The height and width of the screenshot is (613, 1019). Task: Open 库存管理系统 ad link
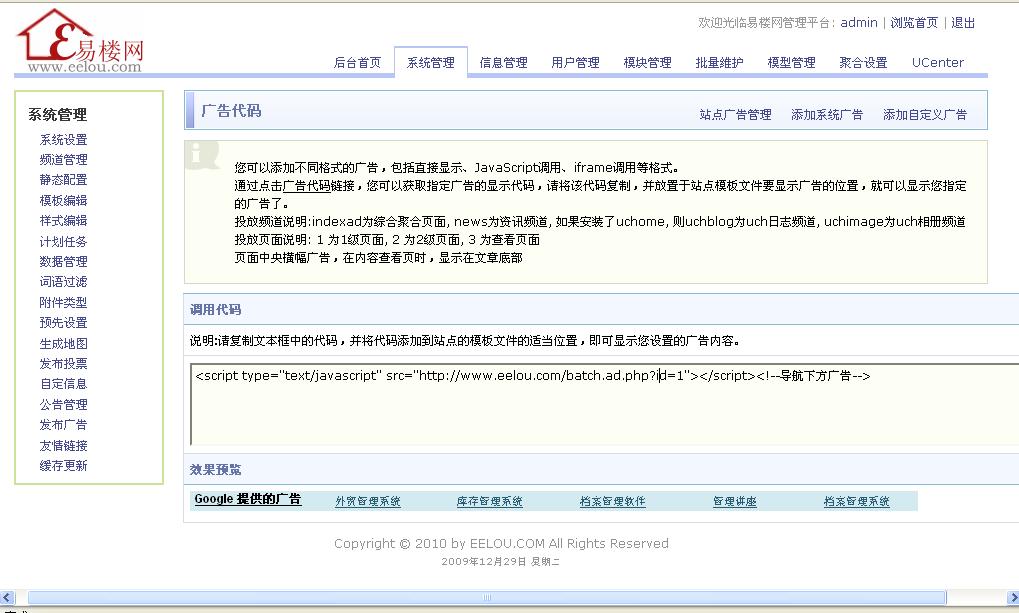pyautogui.click(x=489, y=501)
